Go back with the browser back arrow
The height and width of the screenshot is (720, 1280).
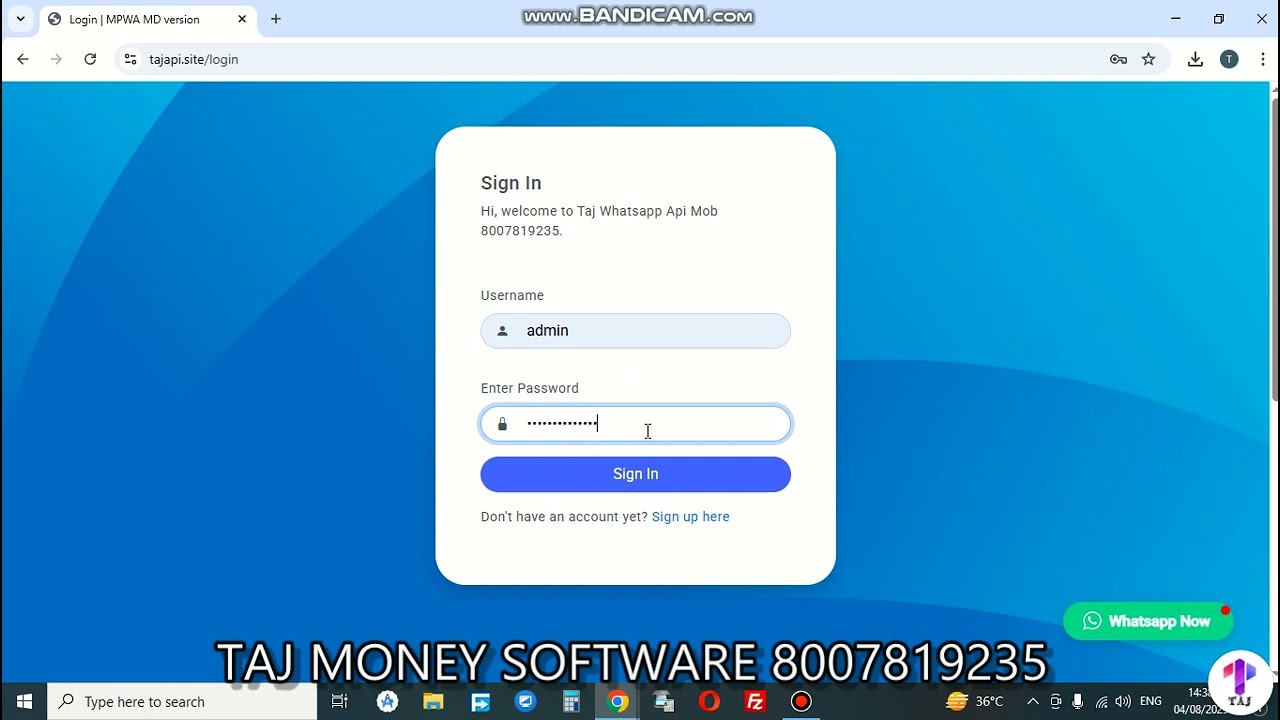23,59
